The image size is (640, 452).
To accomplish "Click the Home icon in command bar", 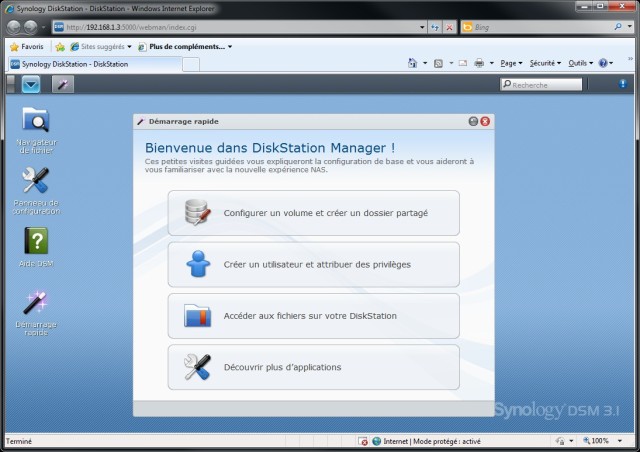I will click(413, 63).
